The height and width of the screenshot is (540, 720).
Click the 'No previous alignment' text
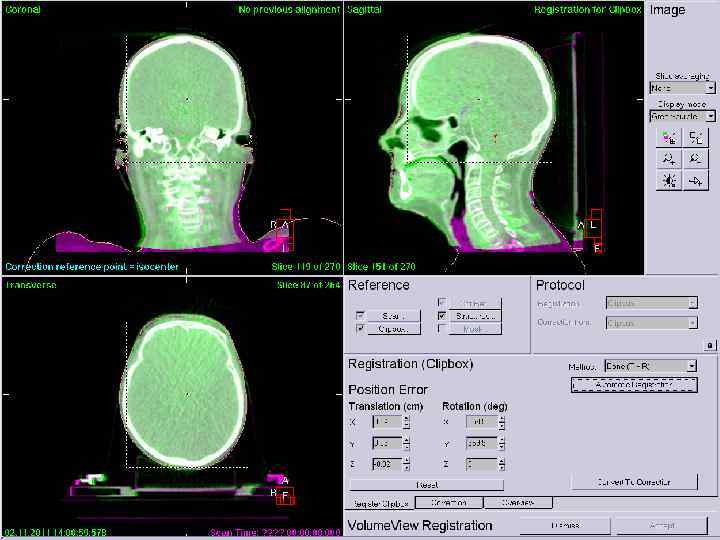coord(289,9)
